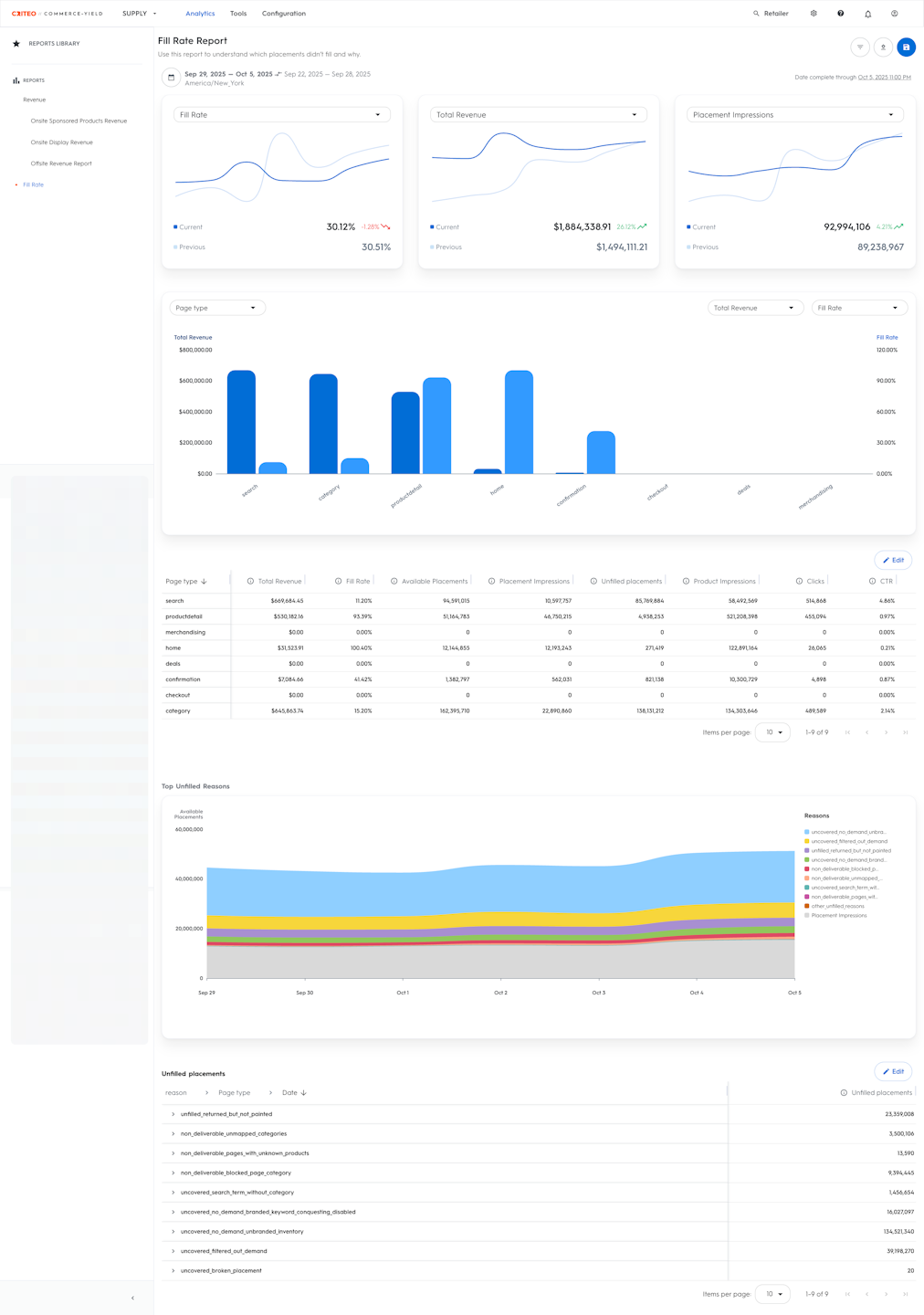This screenshot has height=1315, width=924.
Task: Open the date range calendar icon
Action: click(x=171, y=78)
